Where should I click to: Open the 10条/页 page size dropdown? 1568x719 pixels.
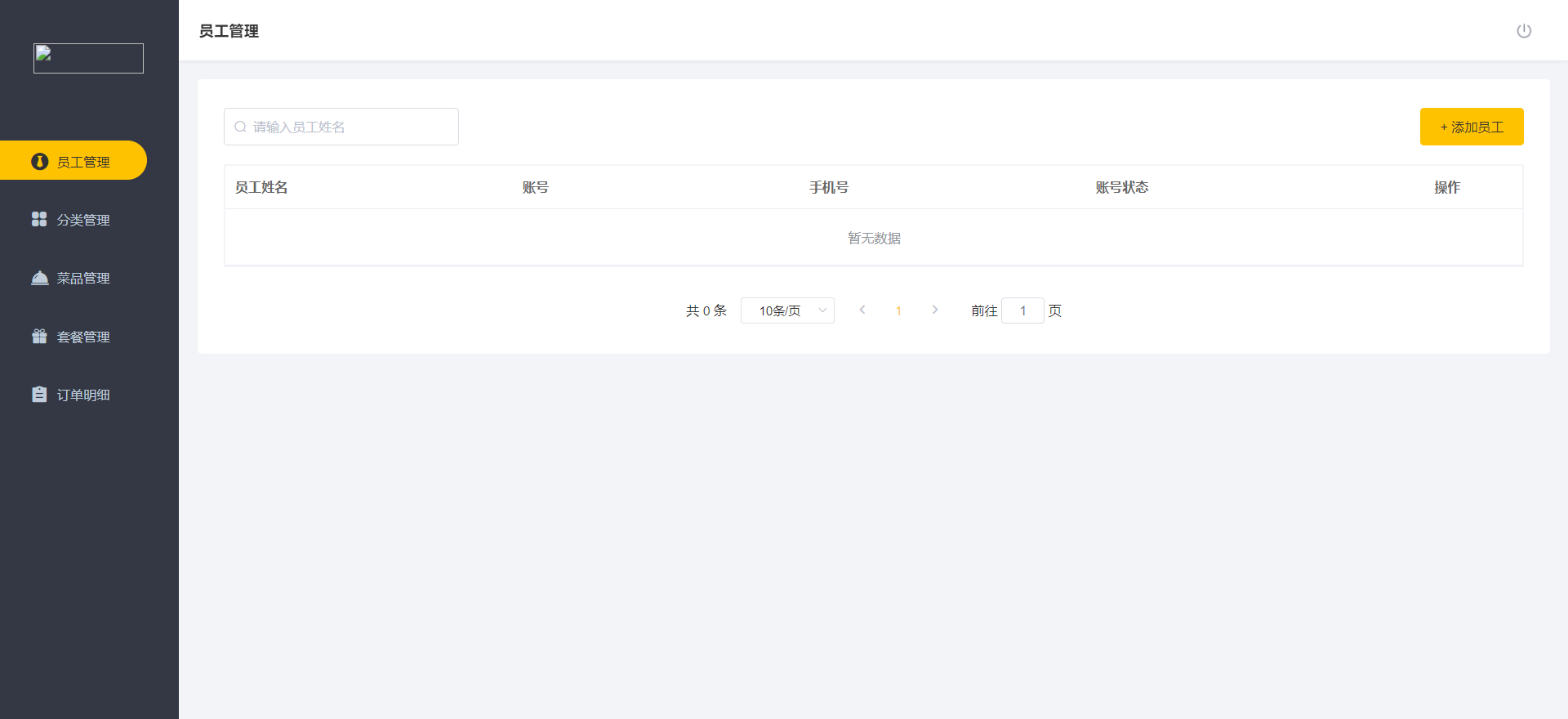787,310
